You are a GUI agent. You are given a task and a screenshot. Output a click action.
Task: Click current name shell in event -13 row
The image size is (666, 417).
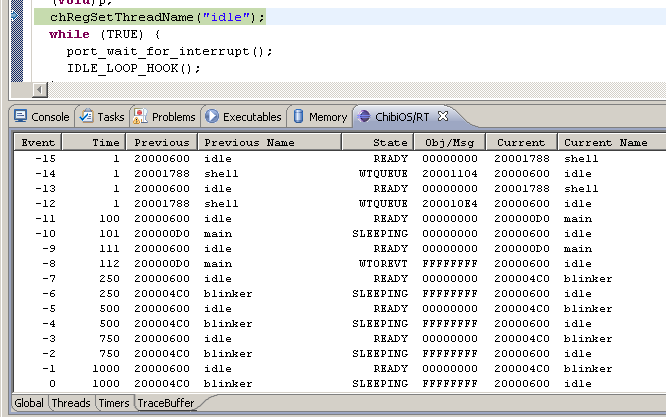(x=581, y=189)
